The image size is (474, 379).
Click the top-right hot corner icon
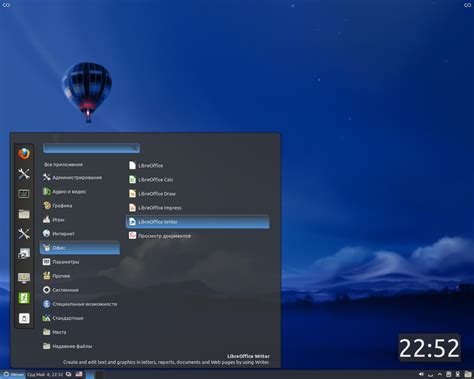coord(468,5)
